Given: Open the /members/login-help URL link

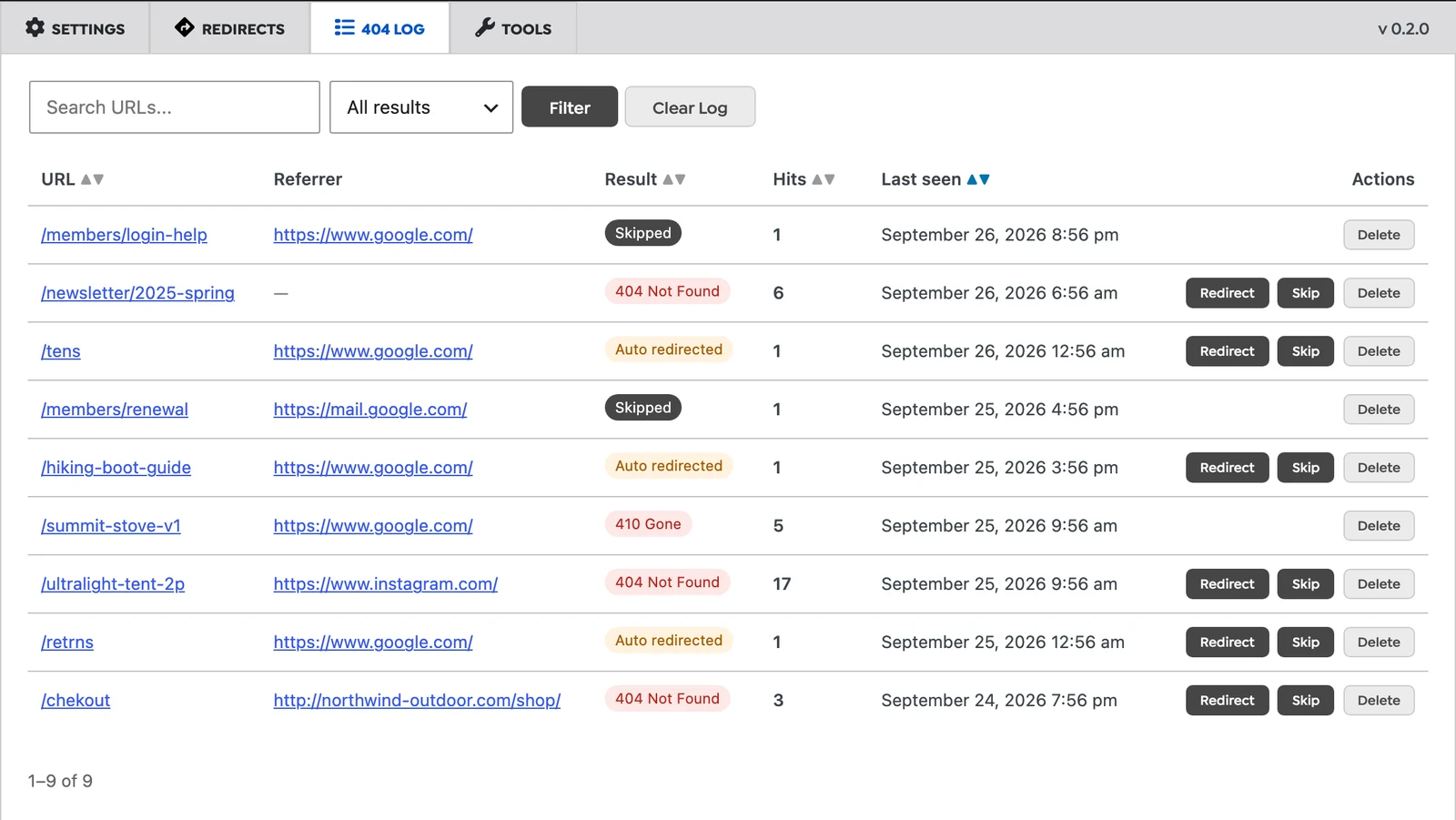Looking at the screenshot, I should tap(124, 235).
